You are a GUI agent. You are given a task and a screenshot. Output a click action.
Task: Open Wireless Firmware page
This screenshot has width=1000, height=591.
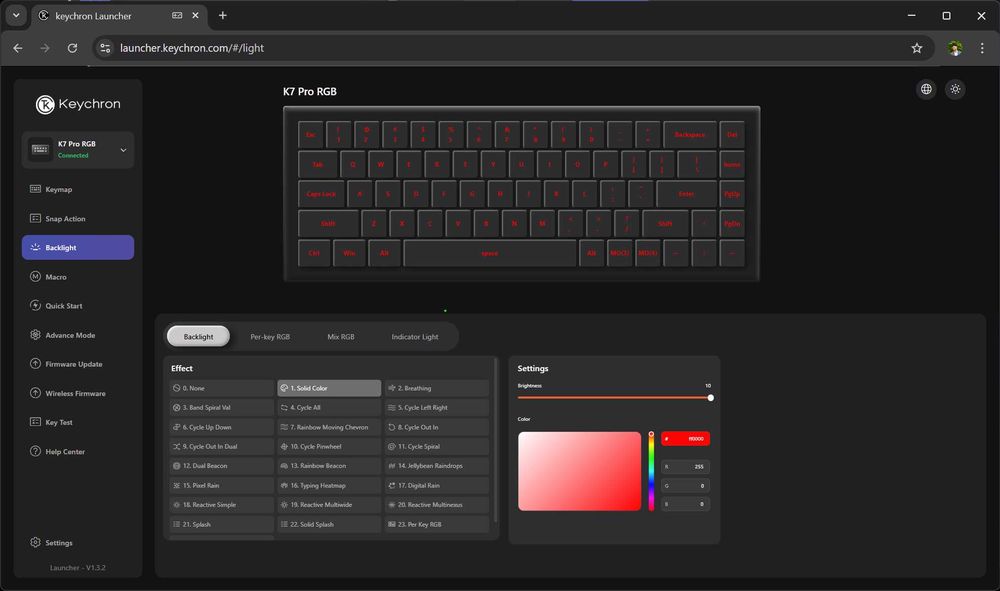click(78, 393)
